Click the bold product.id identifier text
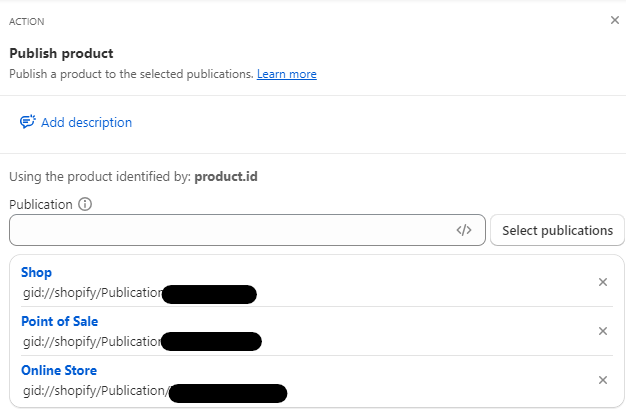The width and height of the screenshot is (626, 415). (x=227, y=177)
